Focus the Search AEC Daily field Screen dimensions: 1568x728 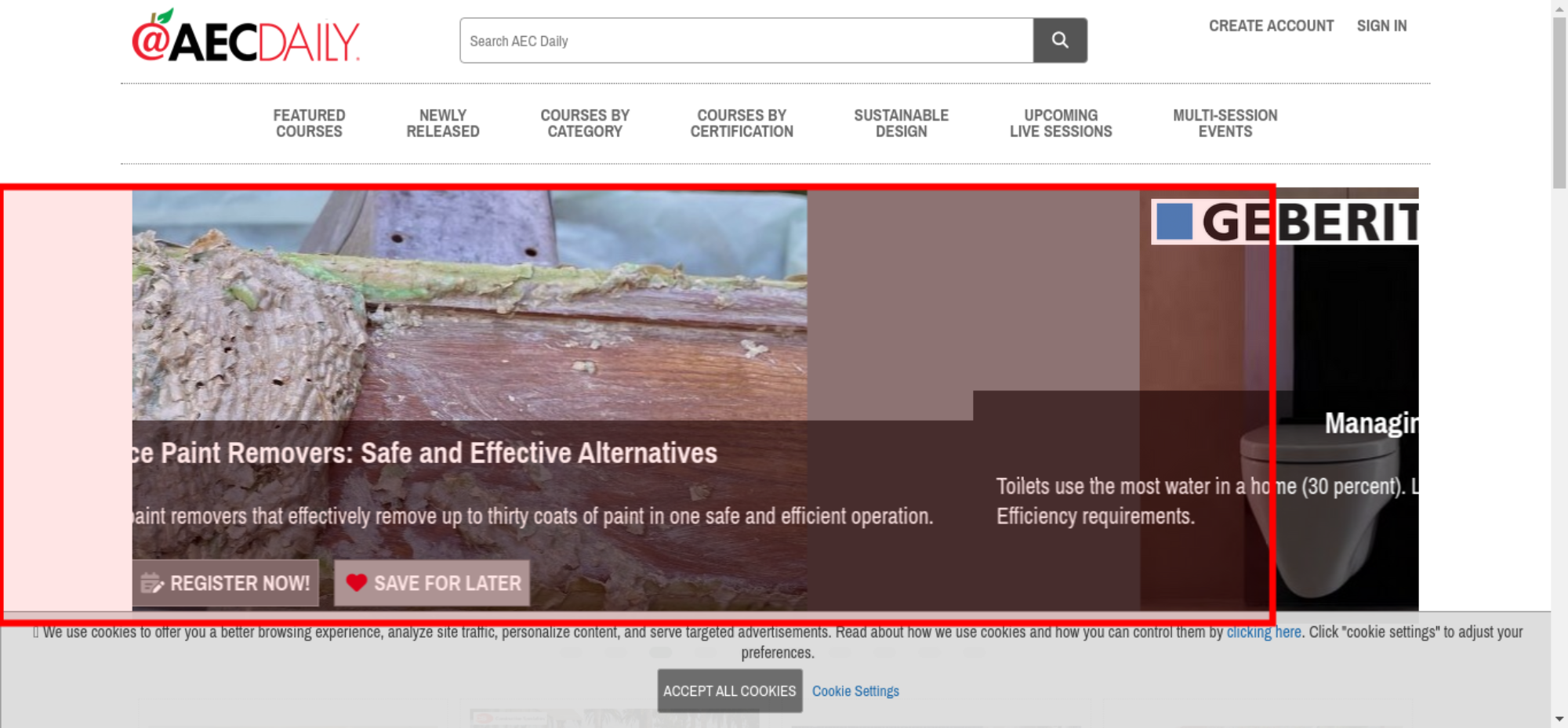click(x=746, y=41)
